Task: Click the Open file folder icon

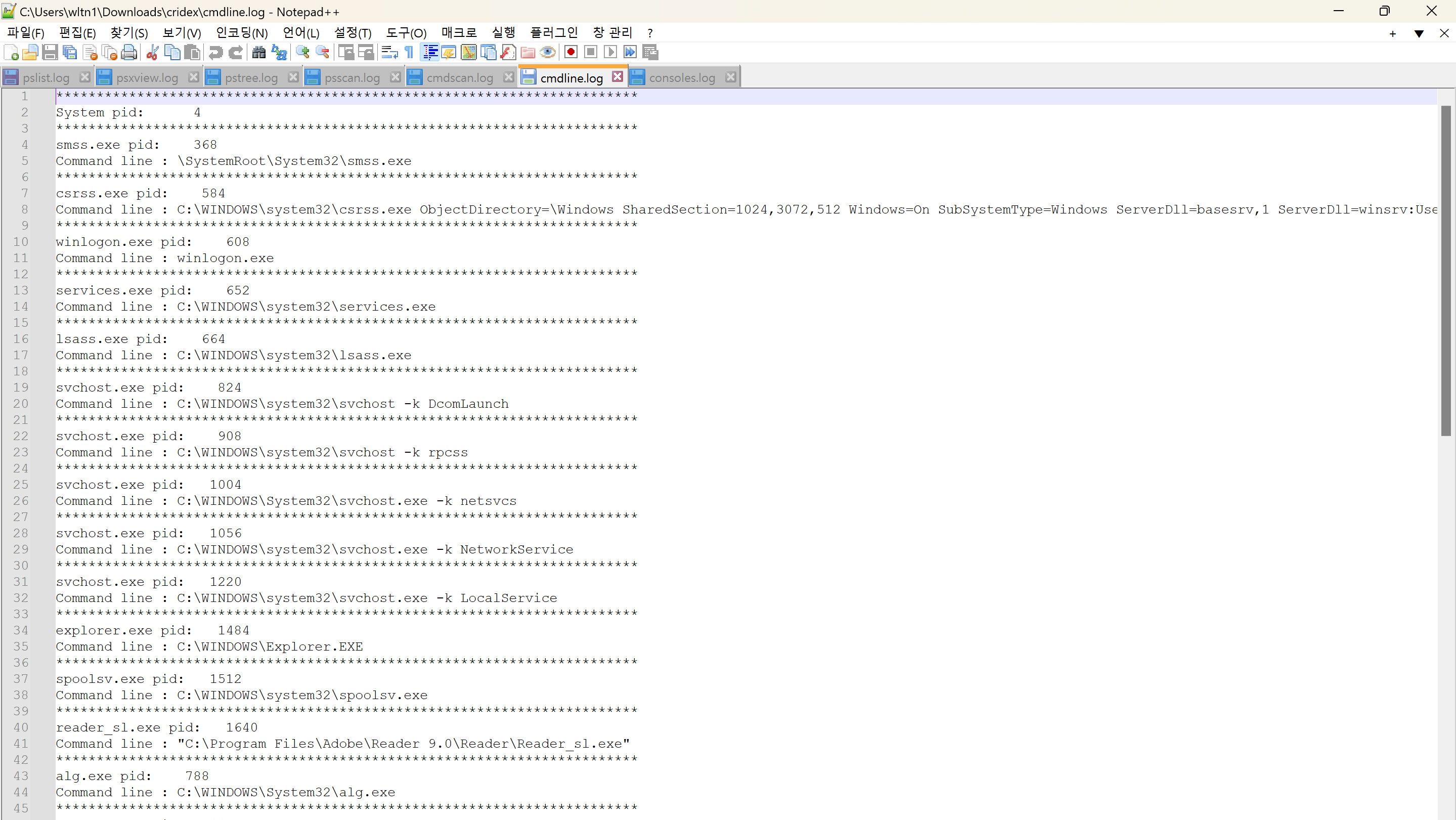Action: [30, 53]
